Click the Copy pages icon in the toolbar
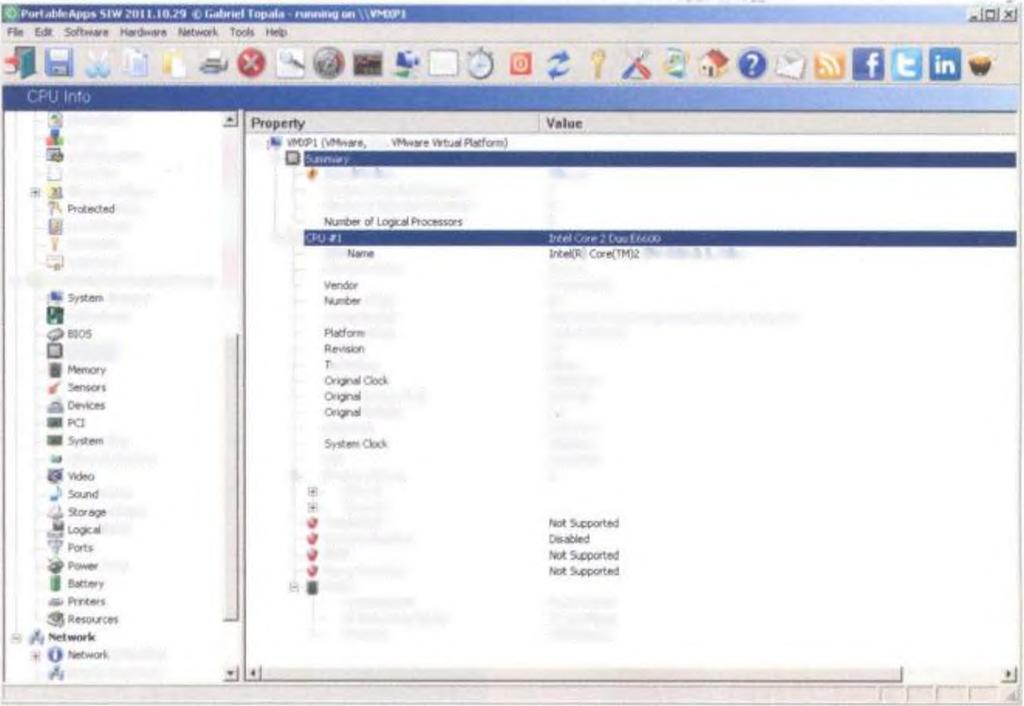Image resolution: width=1024 pixels, height=706 pixels. [136, 64]
